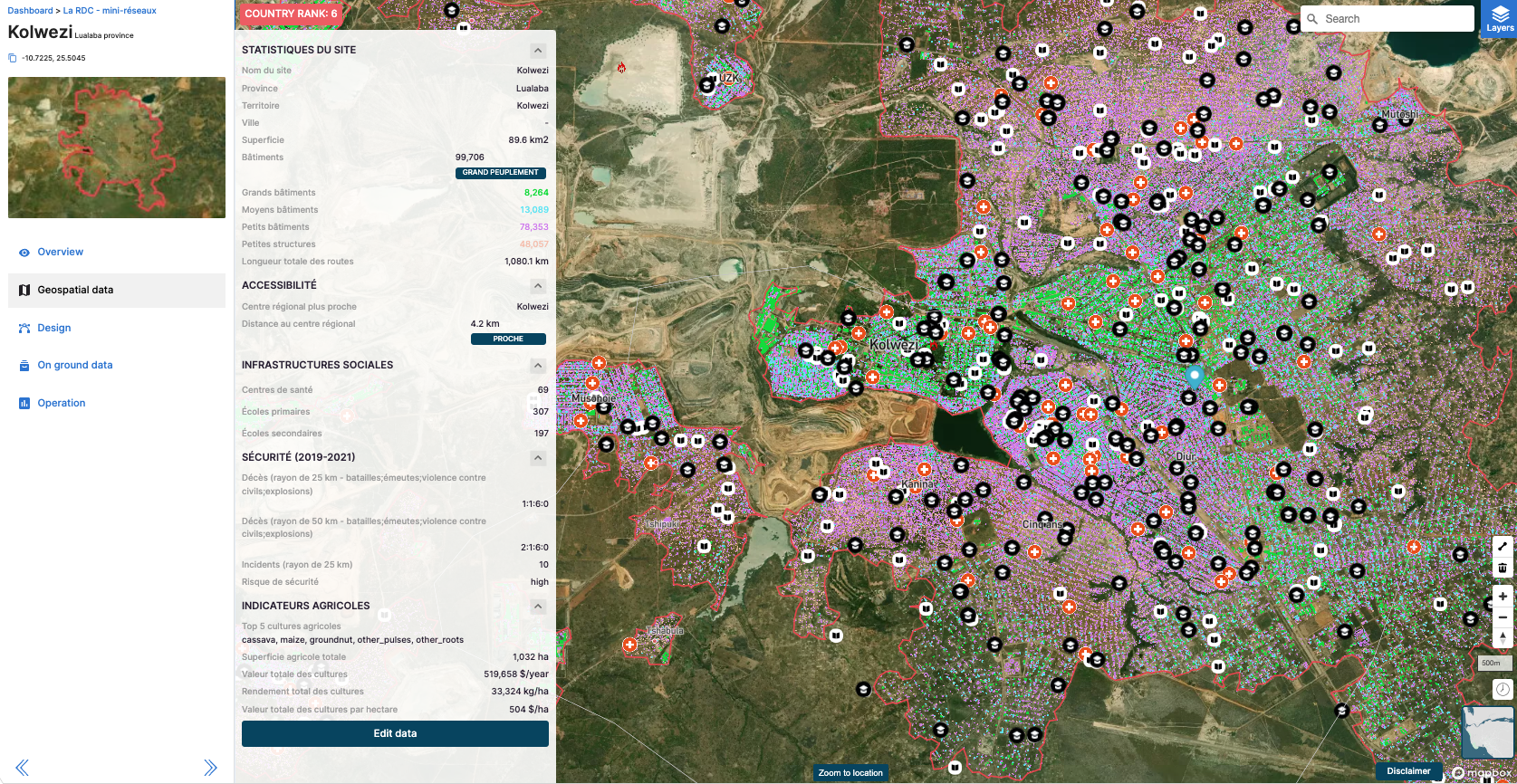Collapse the Infrastructures sociales section
The image size is (1517, 784).
(538, 366)
